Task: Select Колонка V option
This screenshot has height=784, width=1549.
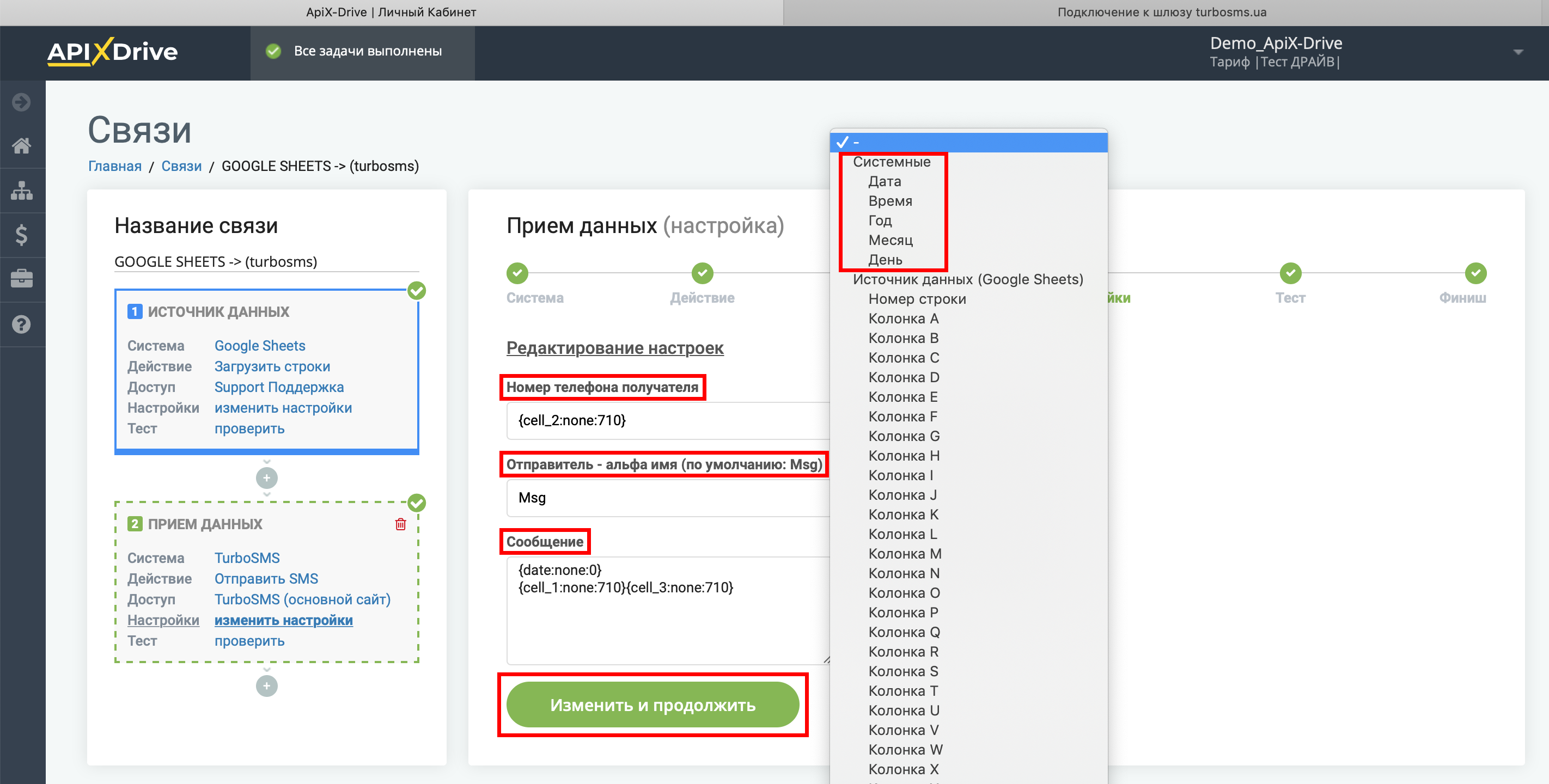Action: click(968, 731)
